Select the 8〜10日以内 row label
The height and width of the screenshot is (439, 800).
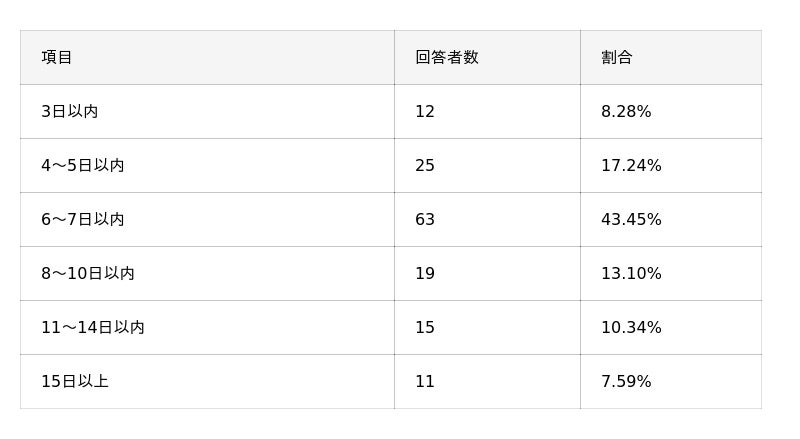[88, 274]
